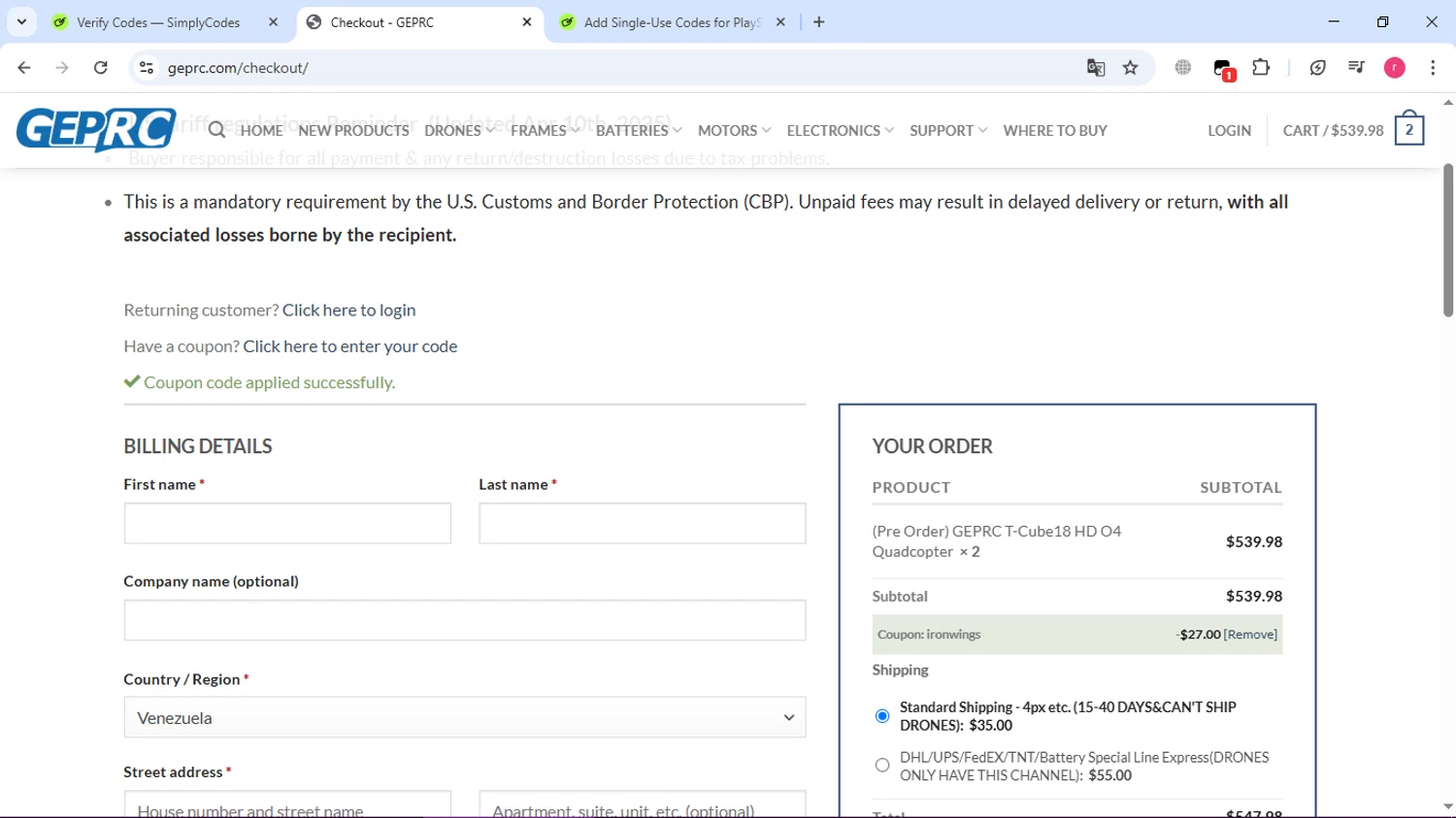Click the GEPRC logo
The image size is (1456, 818).
pyautogui.click(x=96, y=130)
